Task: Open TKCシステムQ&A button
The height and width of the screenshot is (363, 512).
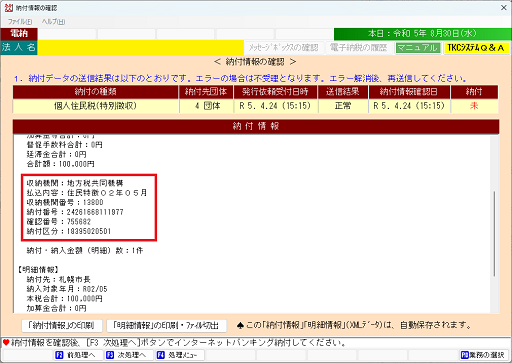Action: point(476,48)
